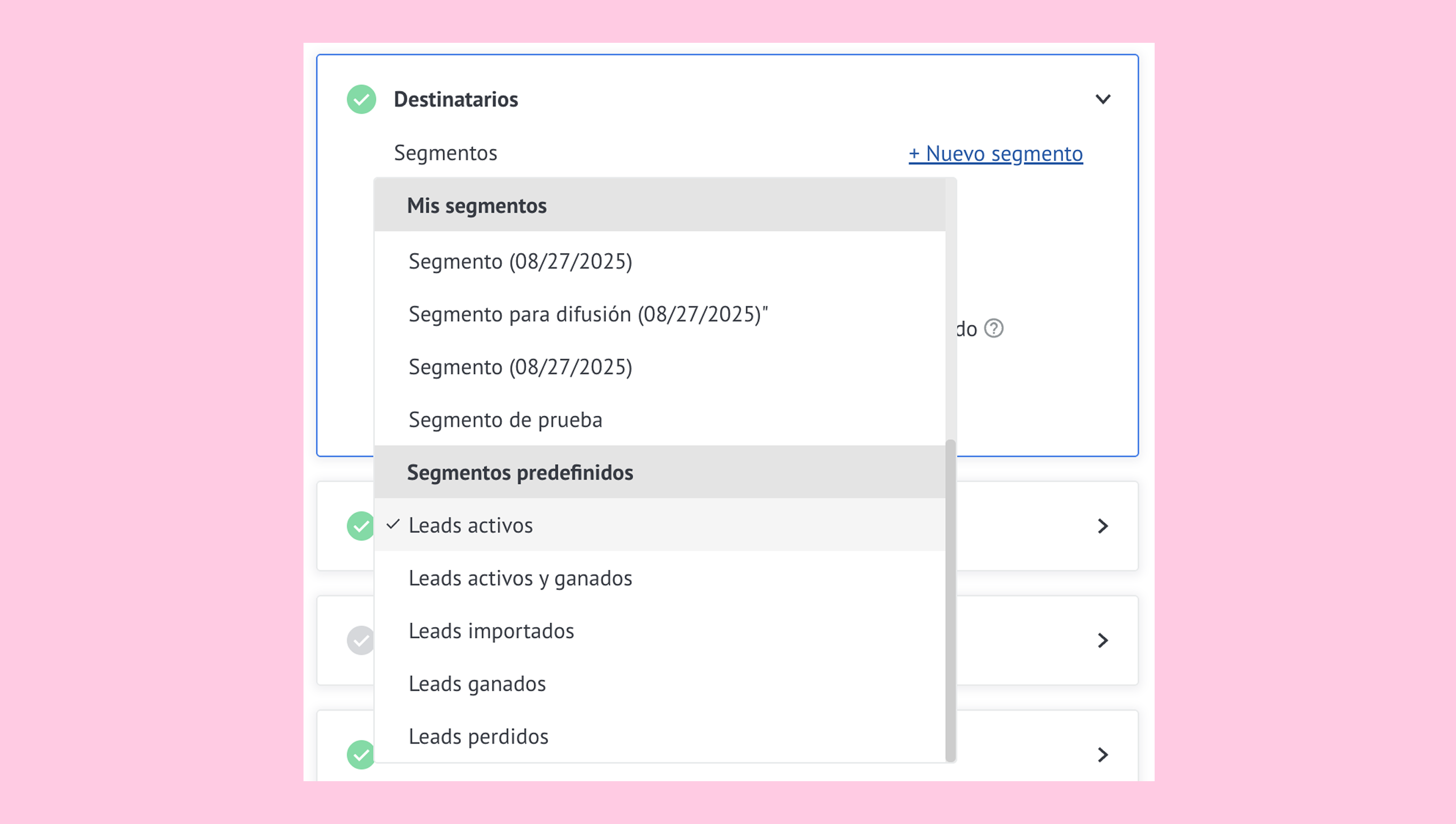
Task: Click the Destinatarios section heading
Action: 456,100
